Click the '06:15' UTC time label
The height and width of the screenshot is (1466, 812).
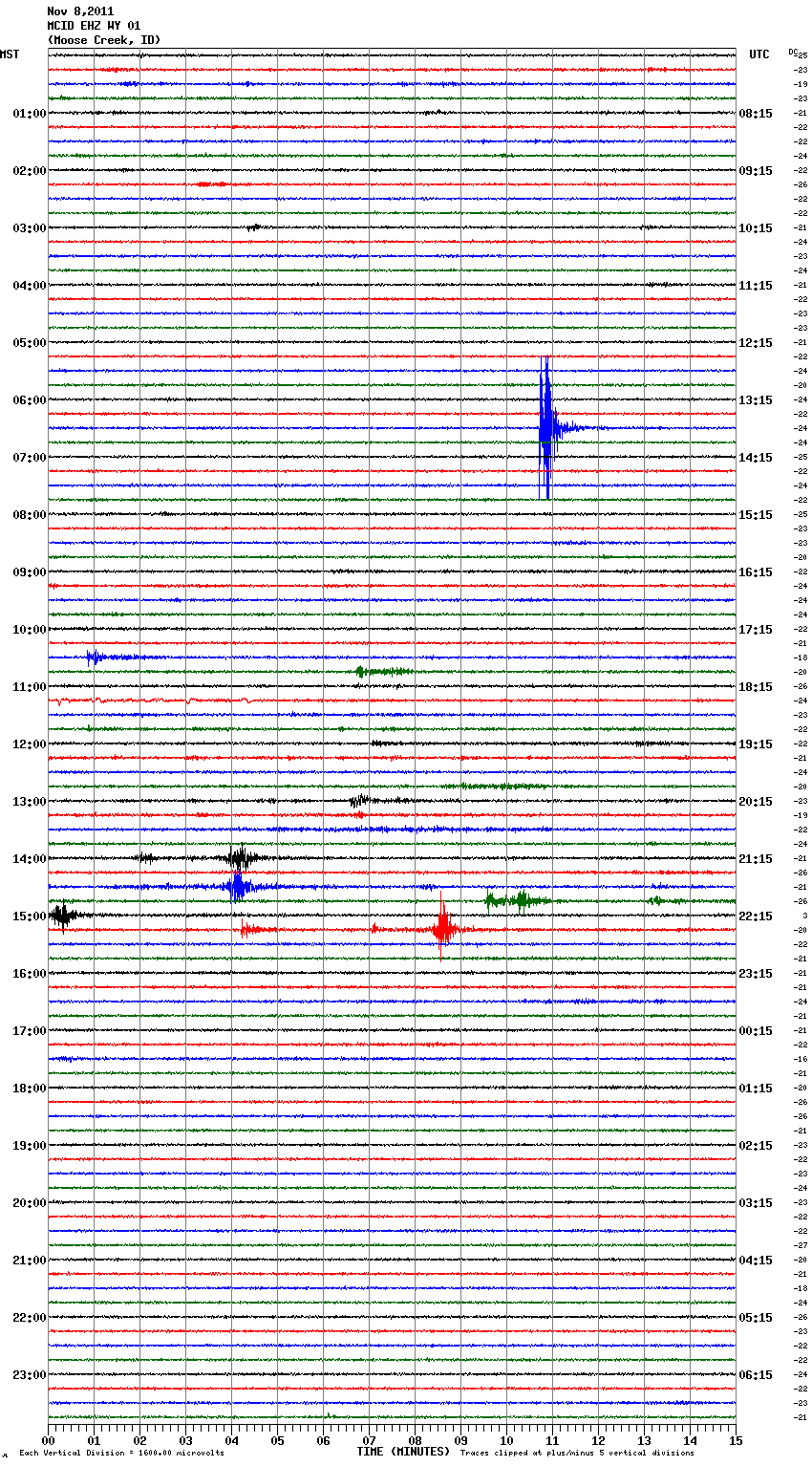point(756,1375)
